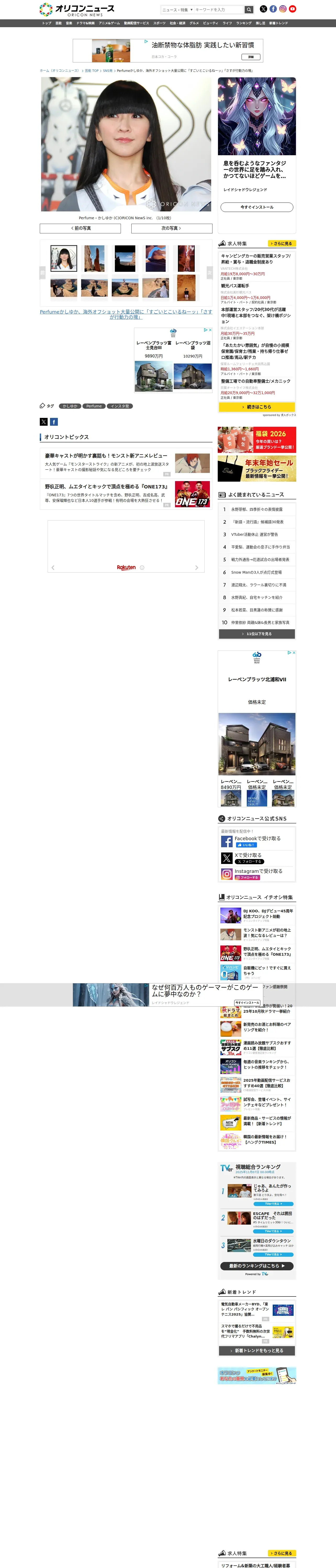Select the portrait thumbnail in the gallery
Screen dimensions: 336x1568
(x=64, y=258)
